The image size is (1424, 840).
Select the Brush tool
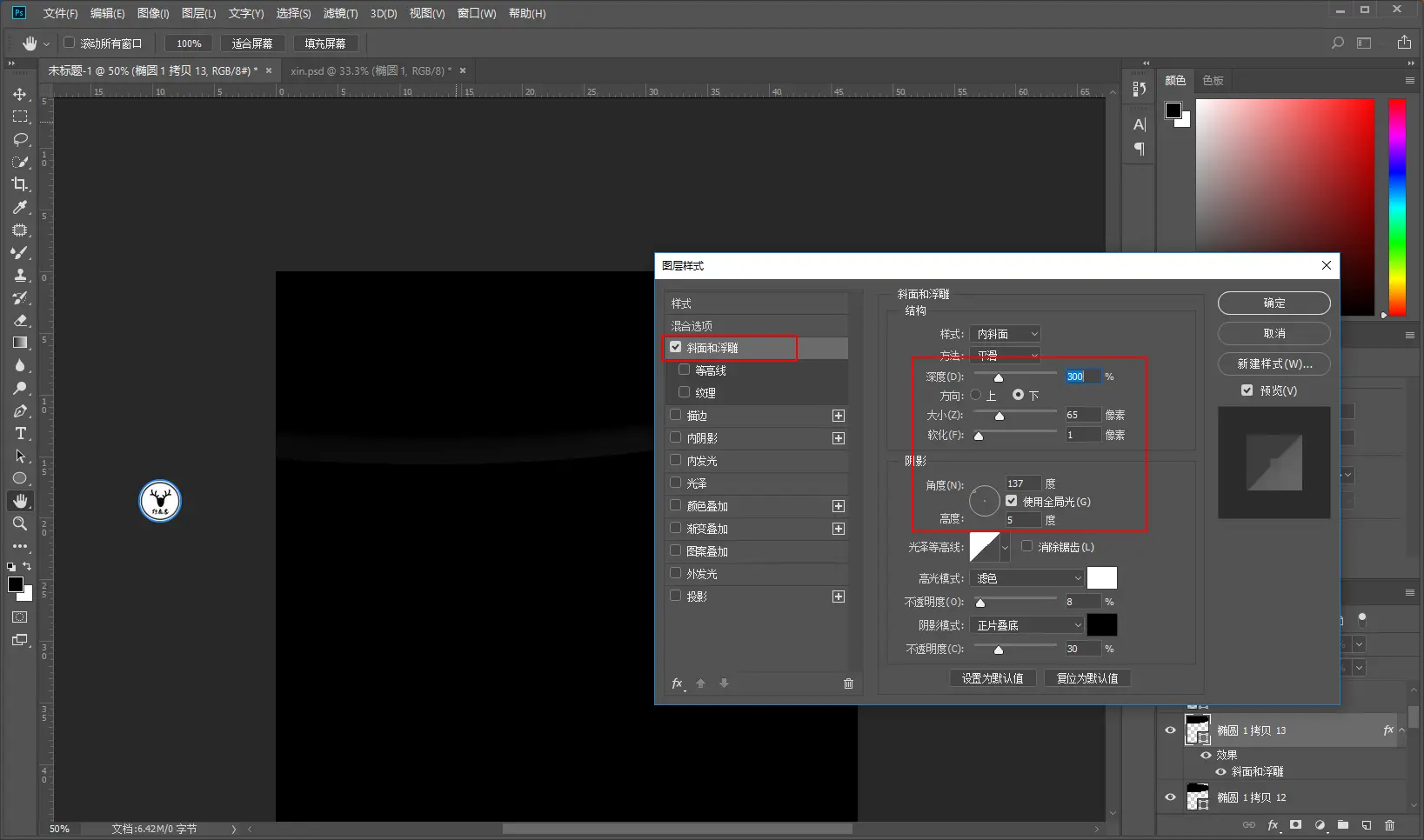coord(20,252)
